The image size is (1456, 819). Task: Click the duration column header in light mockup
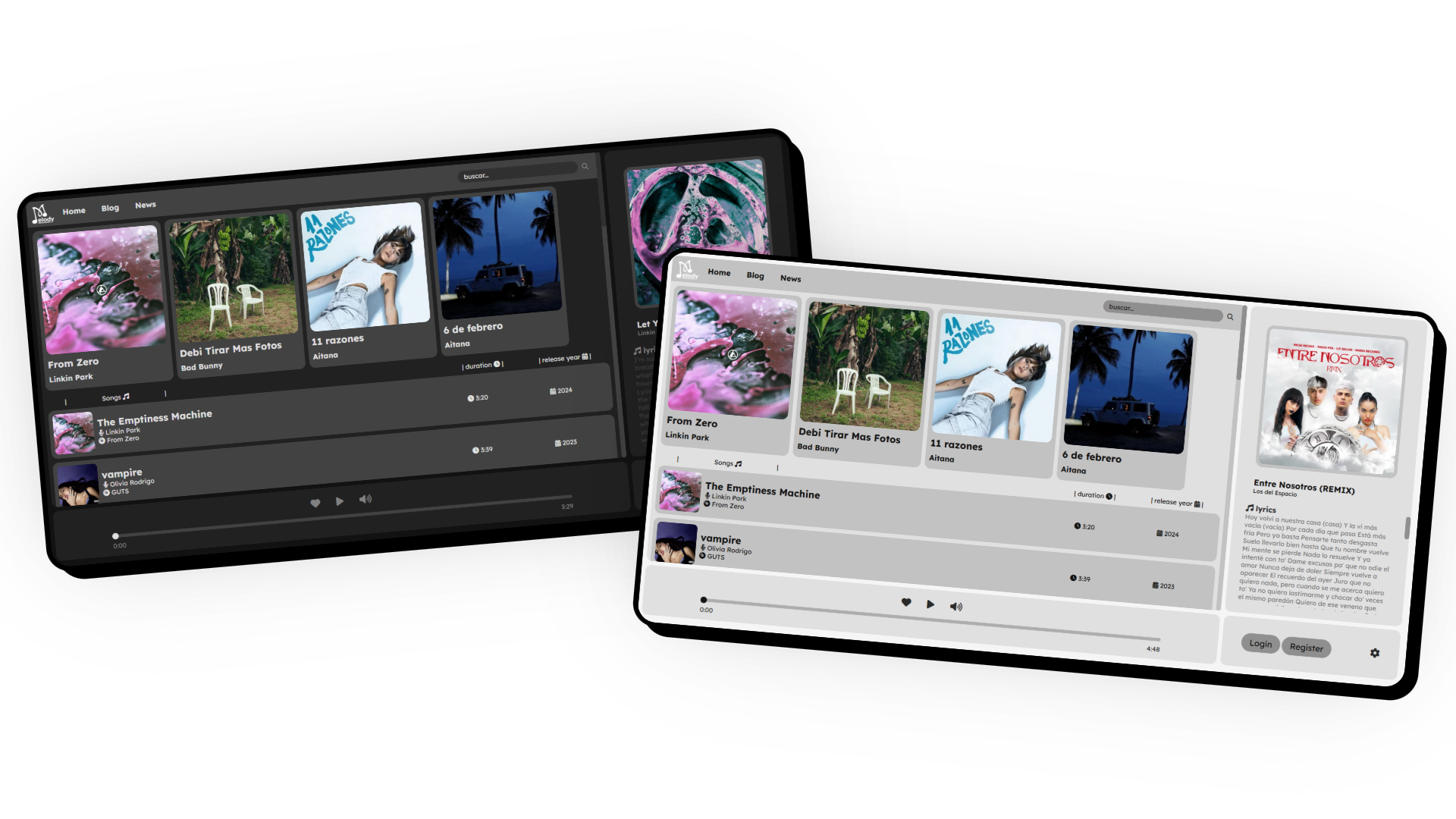[1094, 495]
